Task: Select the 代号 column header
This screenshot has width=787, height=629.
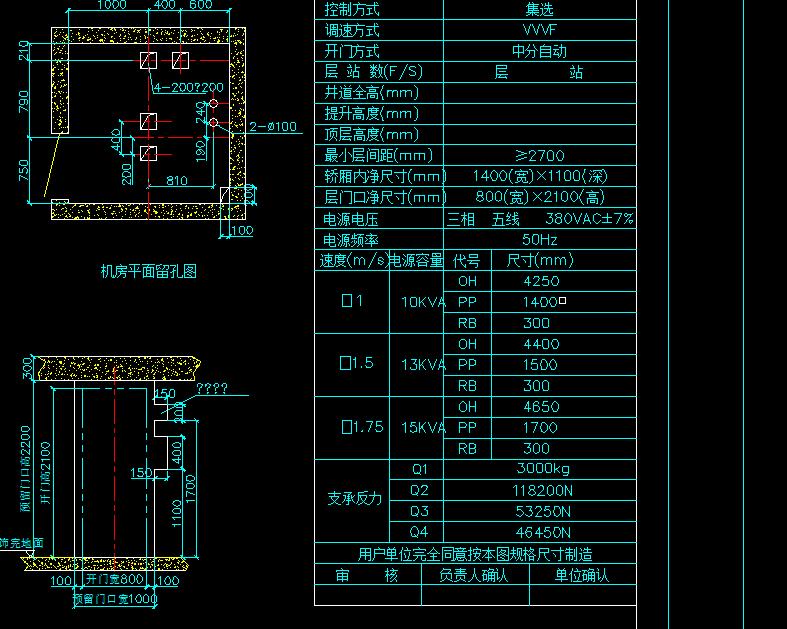Action: click(467, 261)
